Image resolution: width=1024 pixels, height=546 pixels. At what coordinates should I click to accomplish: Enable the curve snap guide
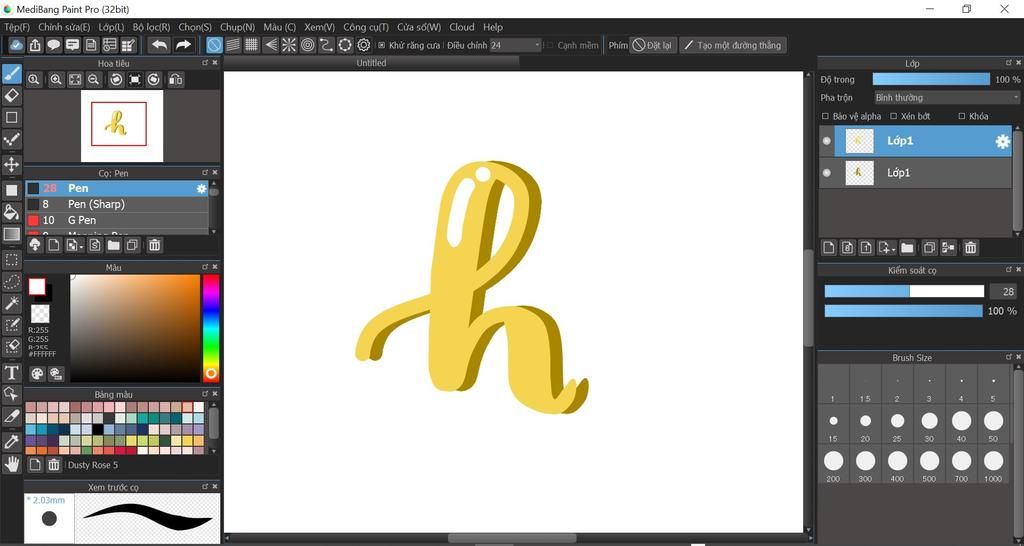click(327, 45)
